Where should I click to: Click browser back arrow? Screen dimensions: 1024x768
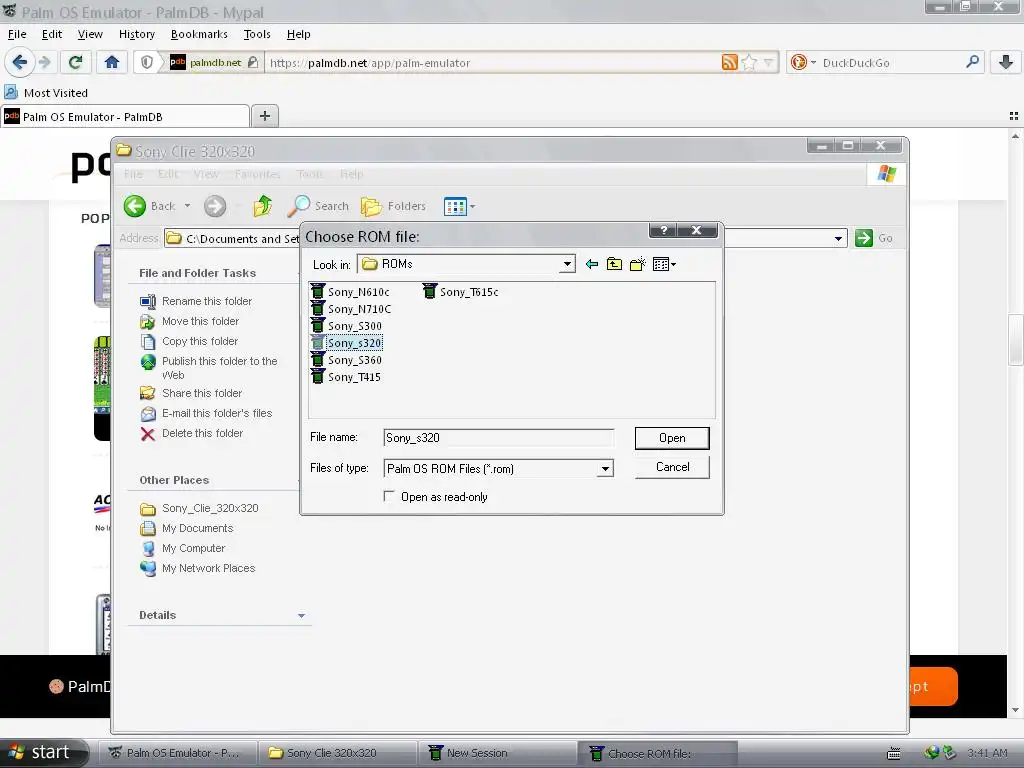pyautogui.click(x=19, y=63)
